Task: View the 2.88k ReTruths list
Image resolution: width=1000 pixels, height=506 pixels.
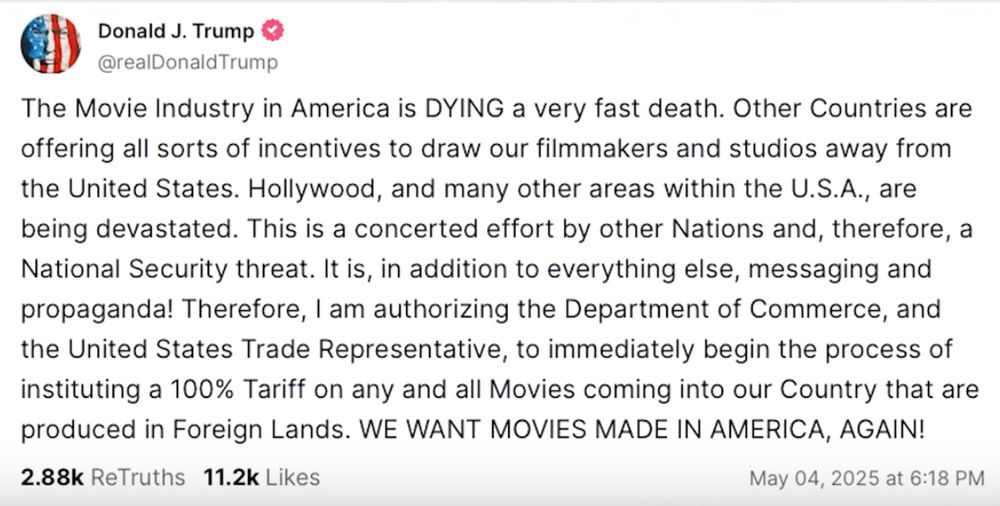Action: [x=102, y=478]
